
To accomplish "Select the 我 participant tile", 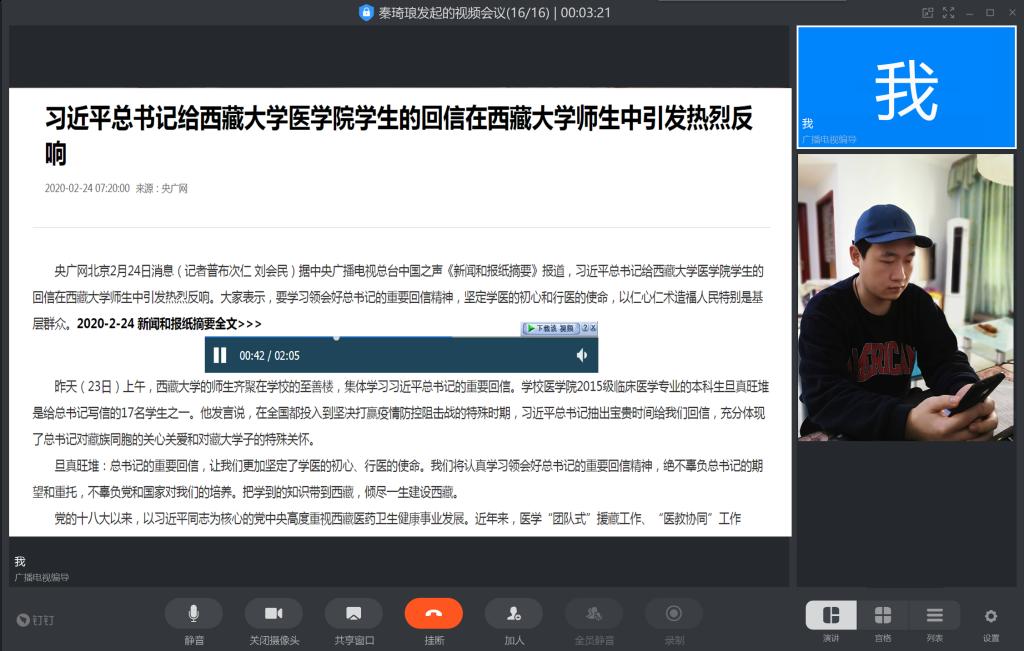I will (906, 87).
